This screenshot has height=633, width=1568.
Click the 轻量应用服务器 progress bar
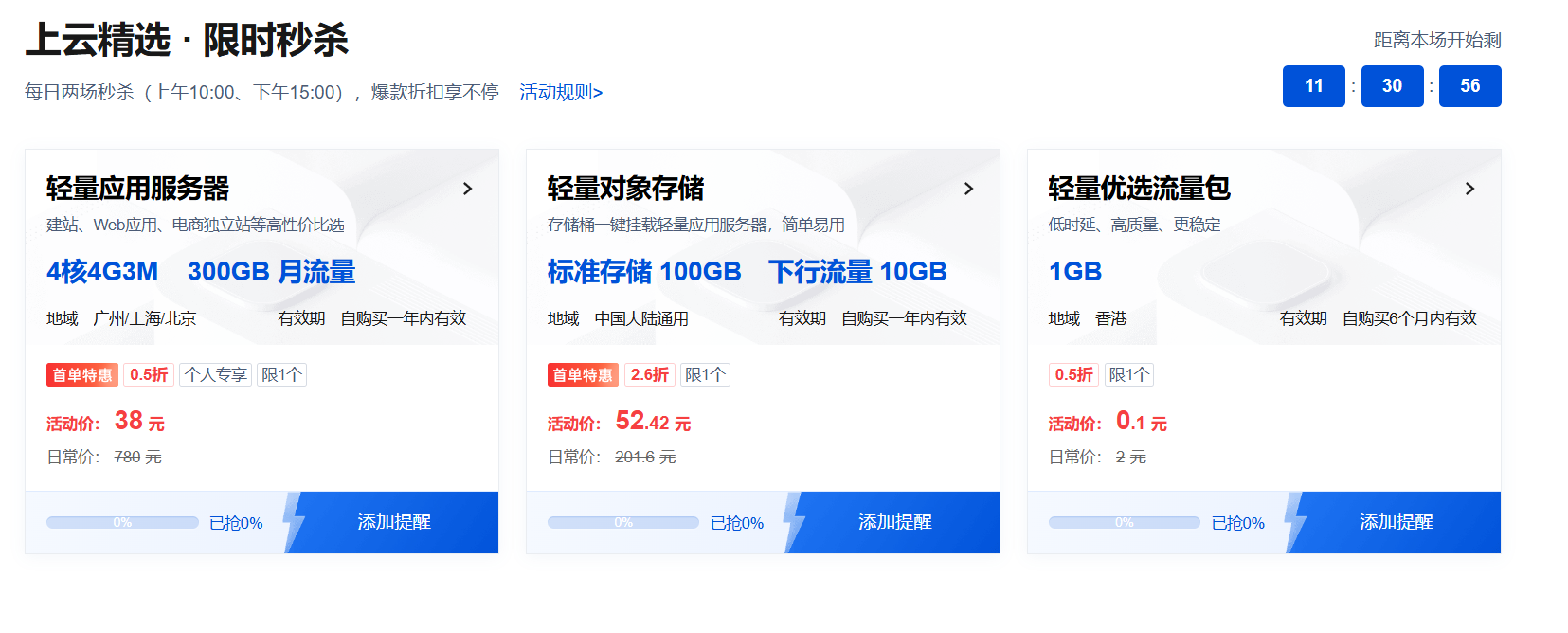click(122, 523)
